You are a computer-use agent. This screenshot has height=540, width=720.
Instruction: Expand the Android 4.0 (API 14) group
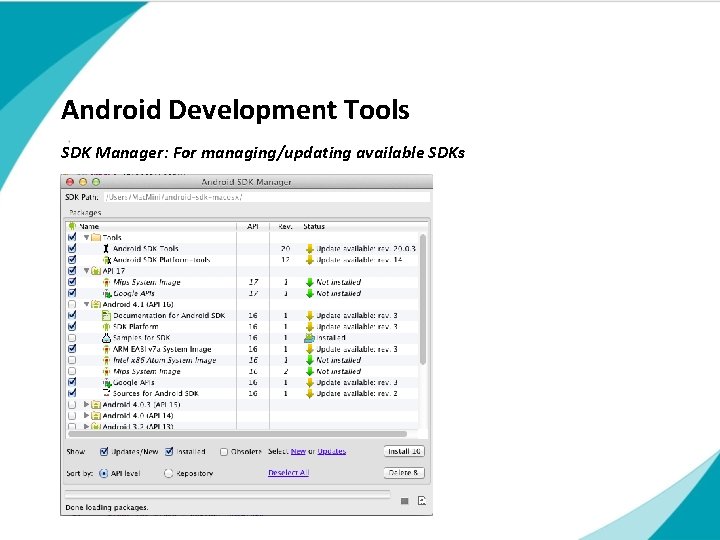pos(86,416)
